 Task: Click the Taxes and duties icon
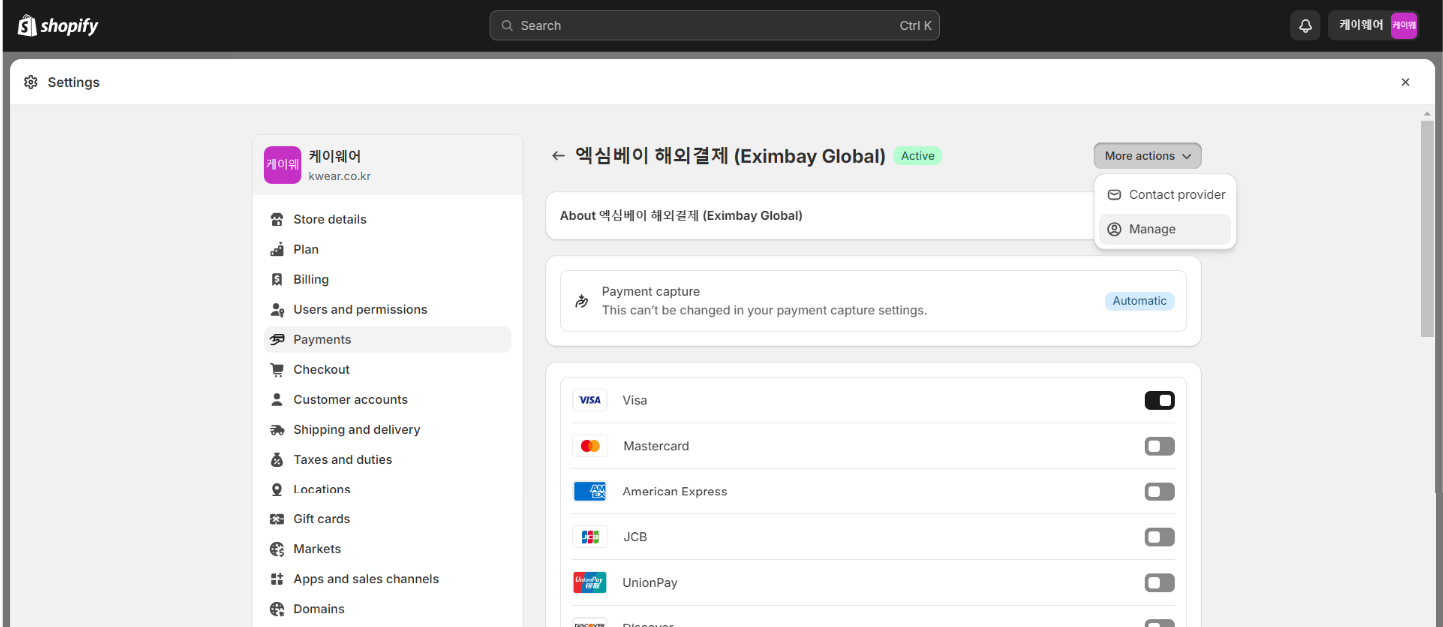277,460
